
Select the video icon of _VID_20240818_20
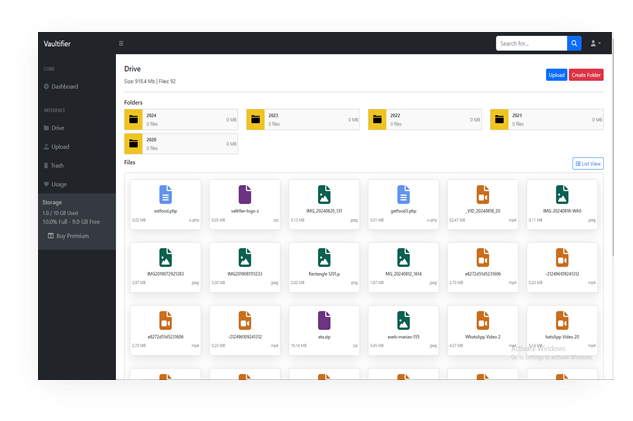[x=483, y=195]
